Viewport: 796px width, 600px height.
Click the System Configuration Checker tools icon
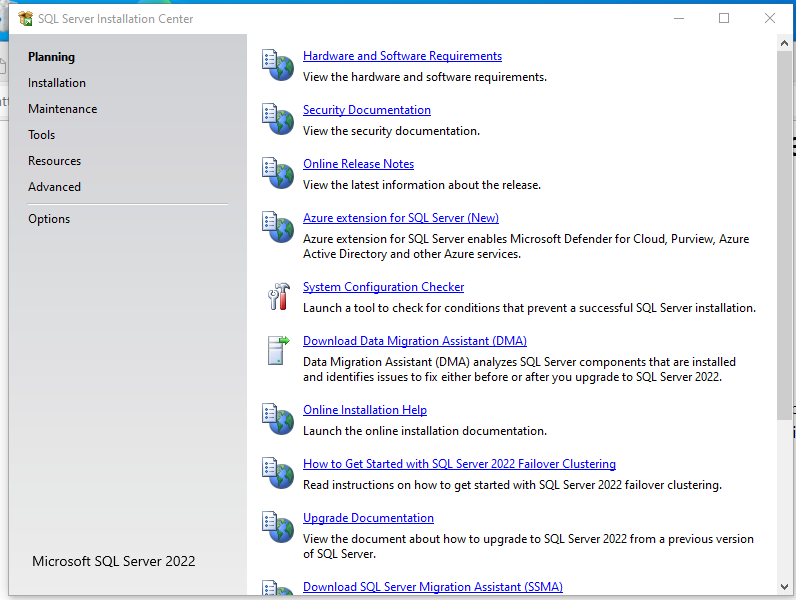[x=278, y=296]
